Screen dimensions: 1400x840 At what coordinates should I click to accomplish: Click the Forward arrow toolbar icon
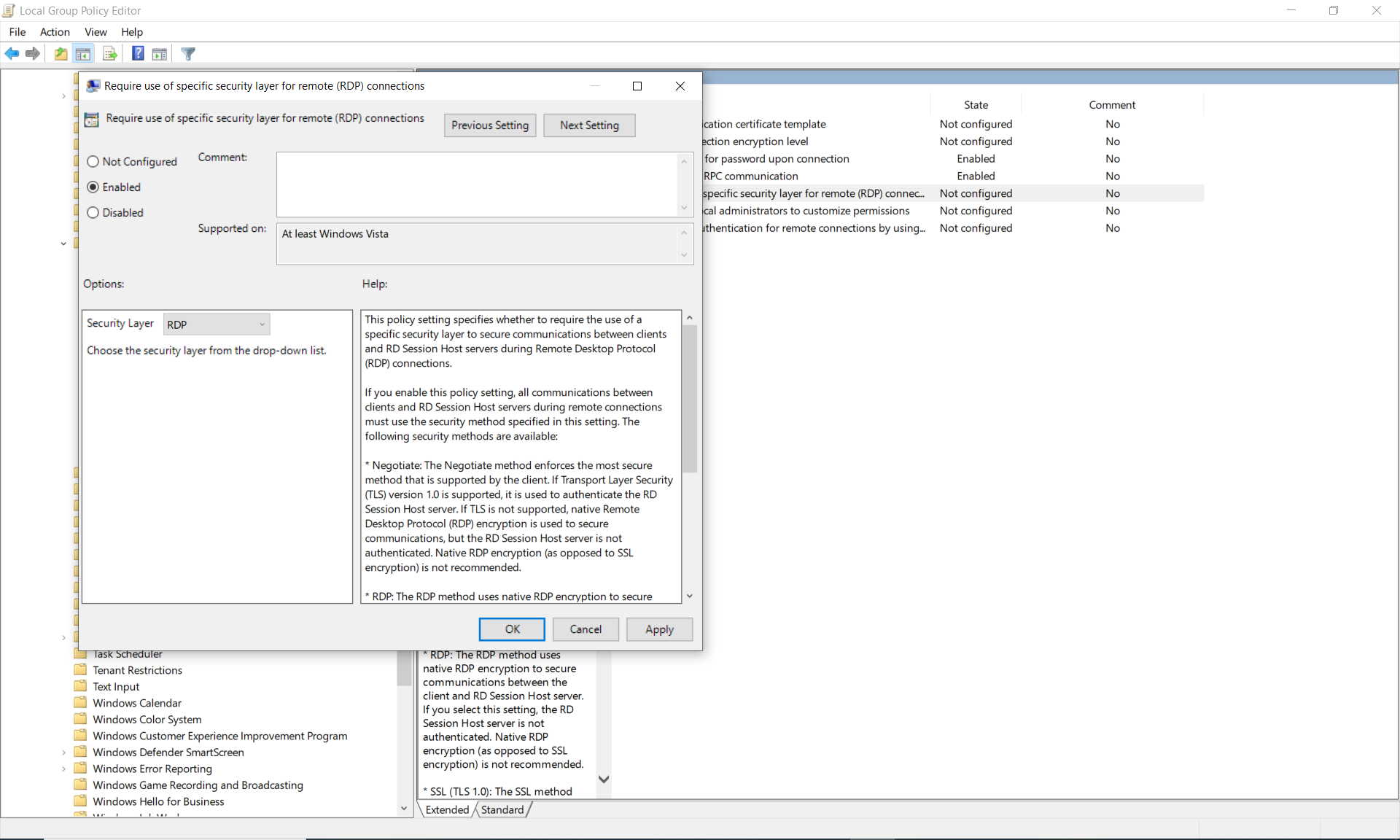coord(32,54)
